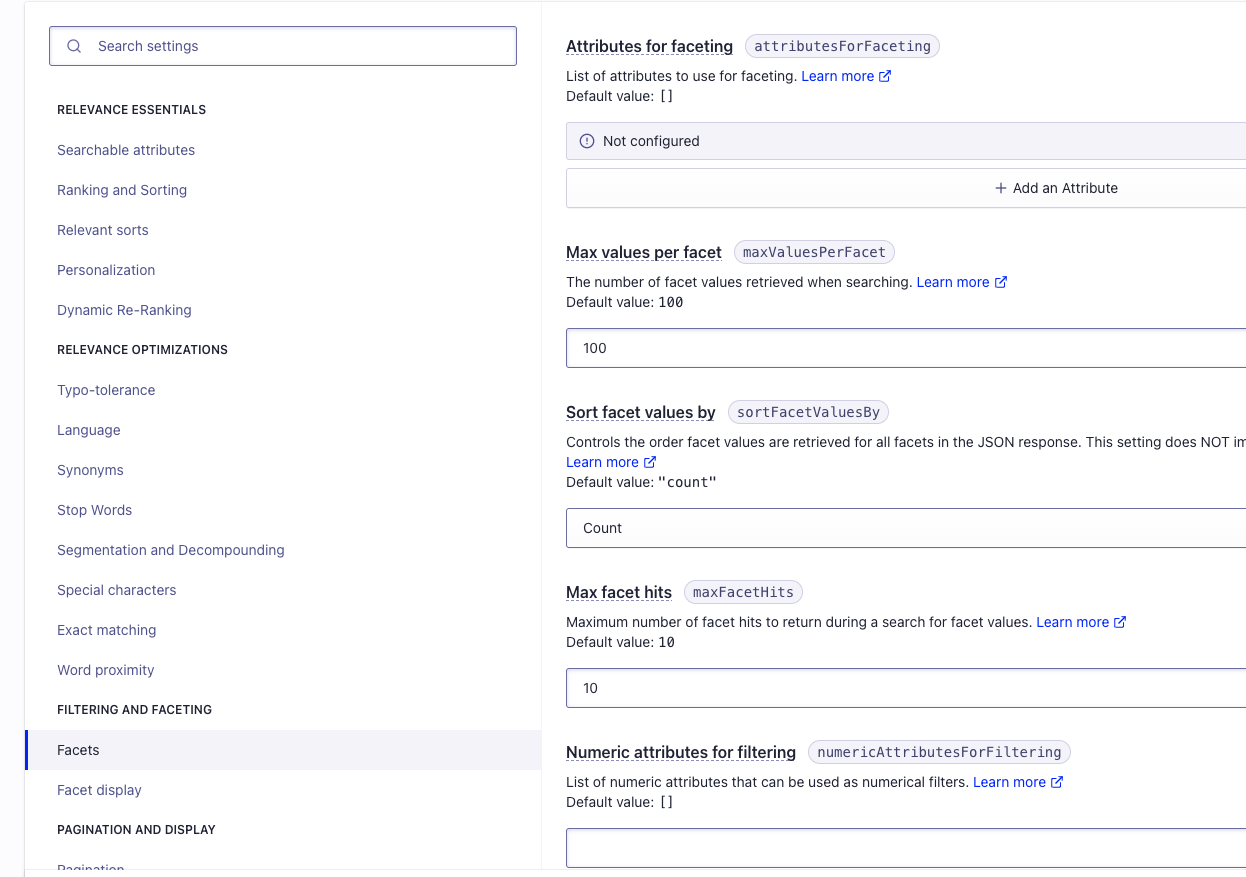Screen dimensions: 1246x877
Task: Open Synonyms settings
Action: pos(90,470)
